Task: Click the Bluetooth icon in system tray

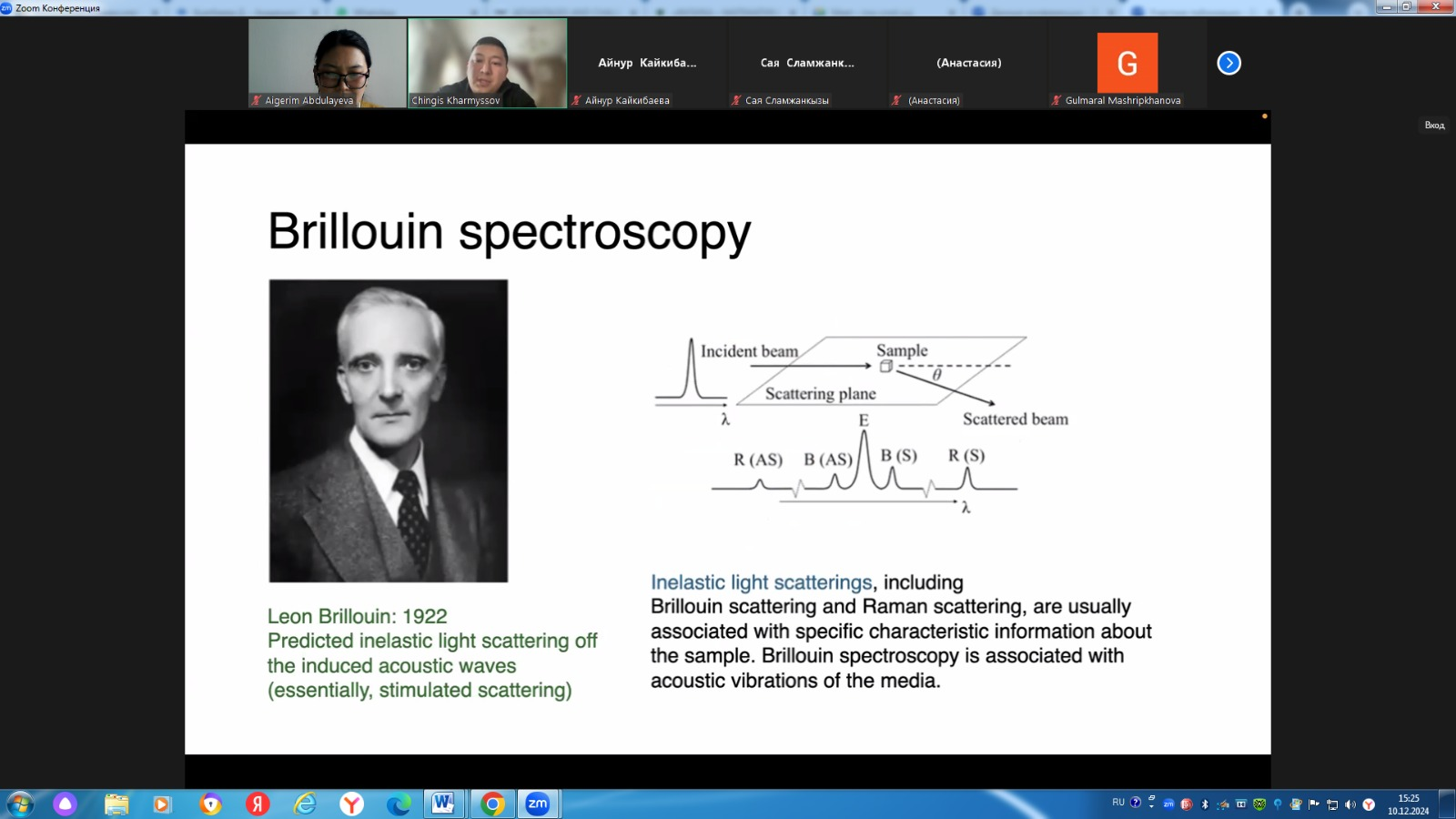Action: [1205, 804]
